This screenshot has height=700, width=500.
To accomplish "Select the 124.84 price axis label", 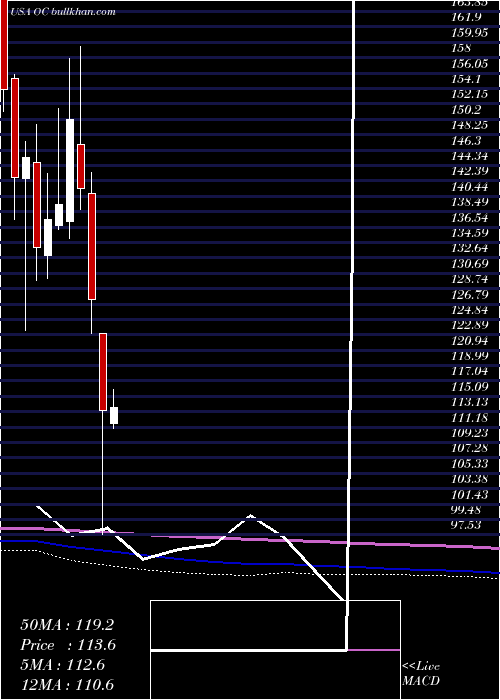I will tap(470, 310).
